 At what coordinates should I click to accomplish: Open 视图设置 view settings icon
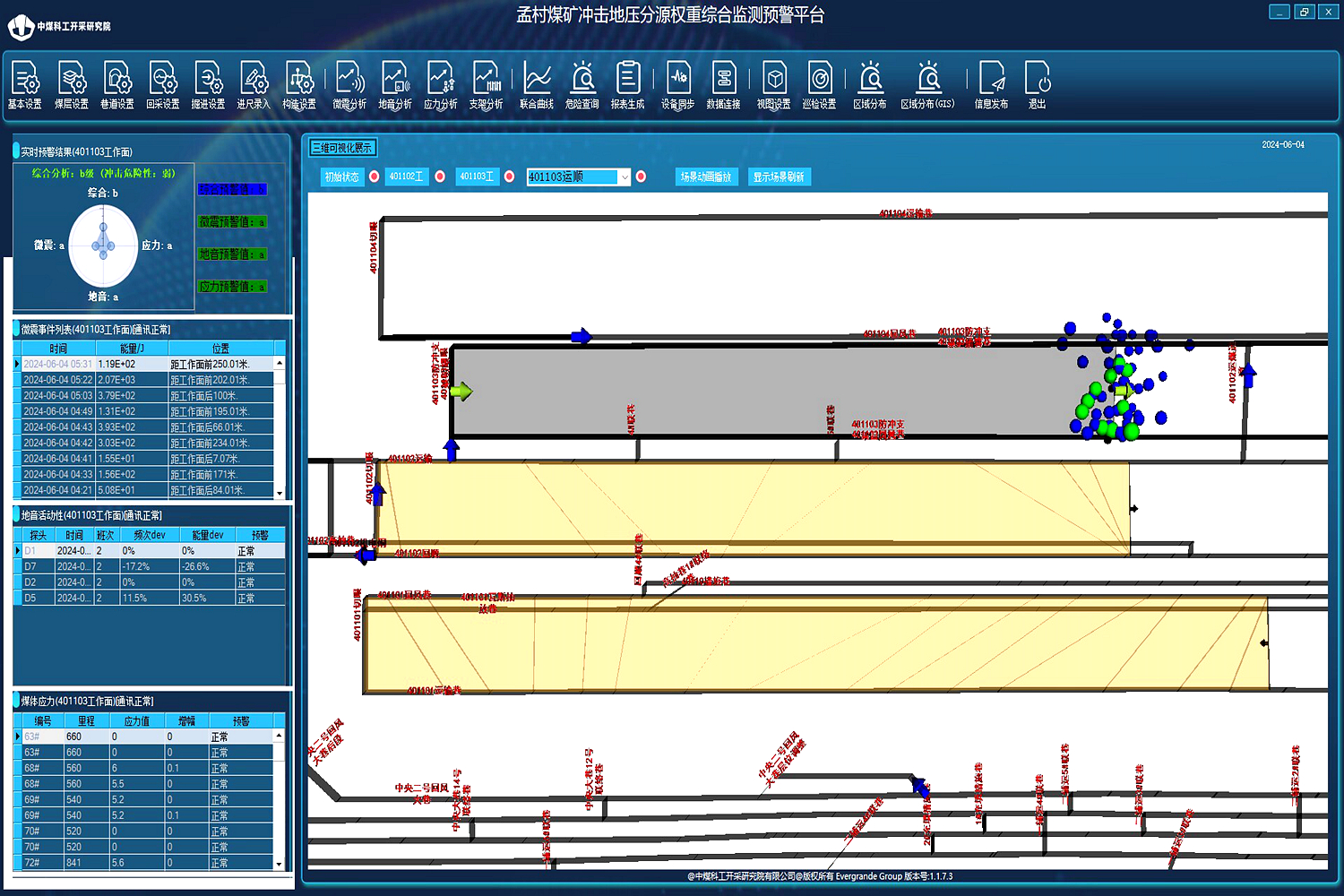tap(773, 84)
